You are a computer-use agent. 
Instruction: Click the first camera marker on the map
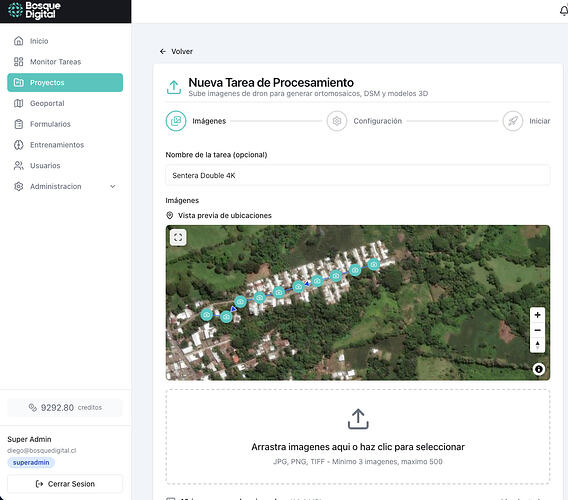(207, 315)
